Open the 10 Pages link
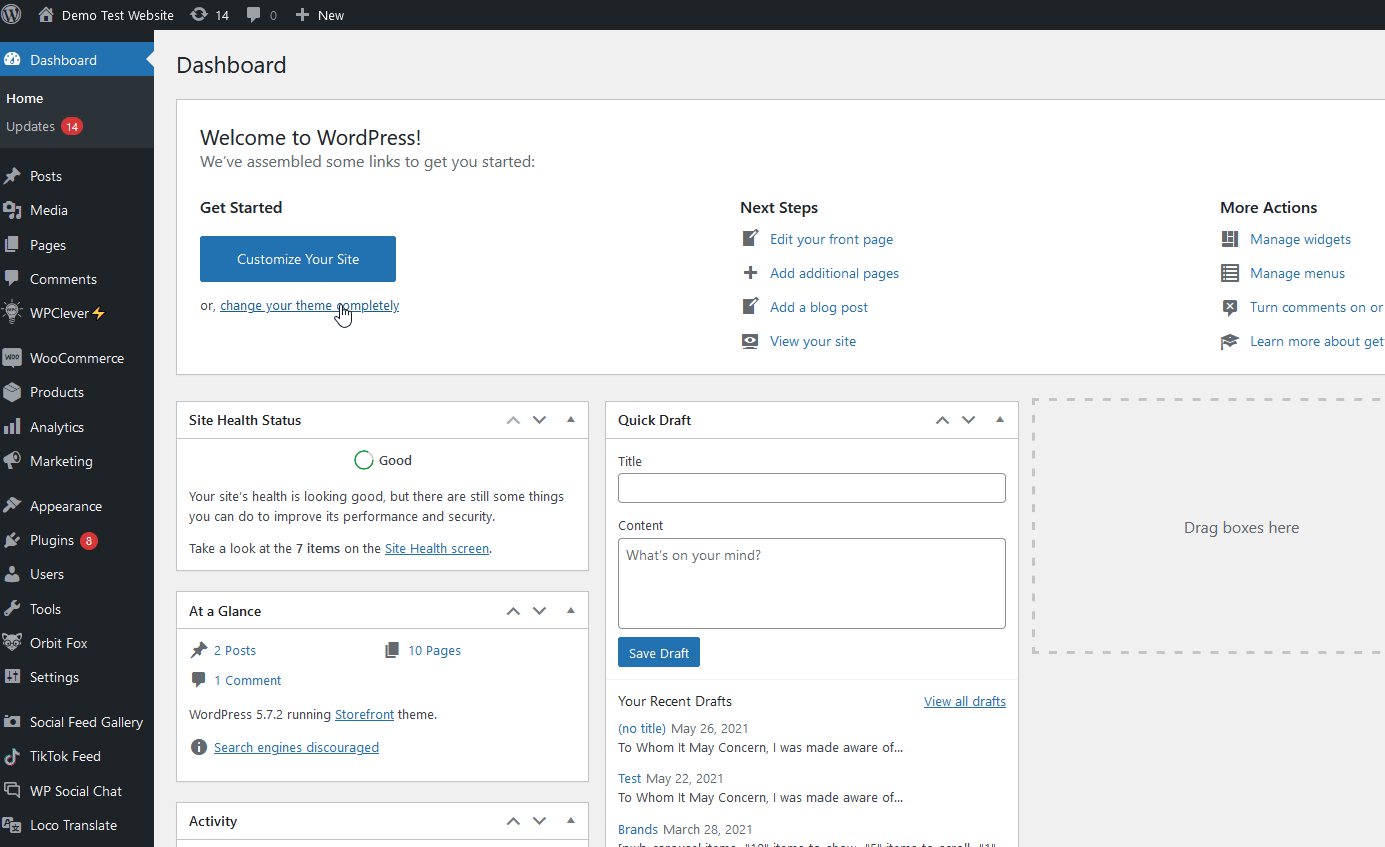Image resolution: width=1385 pixels, height=847 pixels. (435, 650)
